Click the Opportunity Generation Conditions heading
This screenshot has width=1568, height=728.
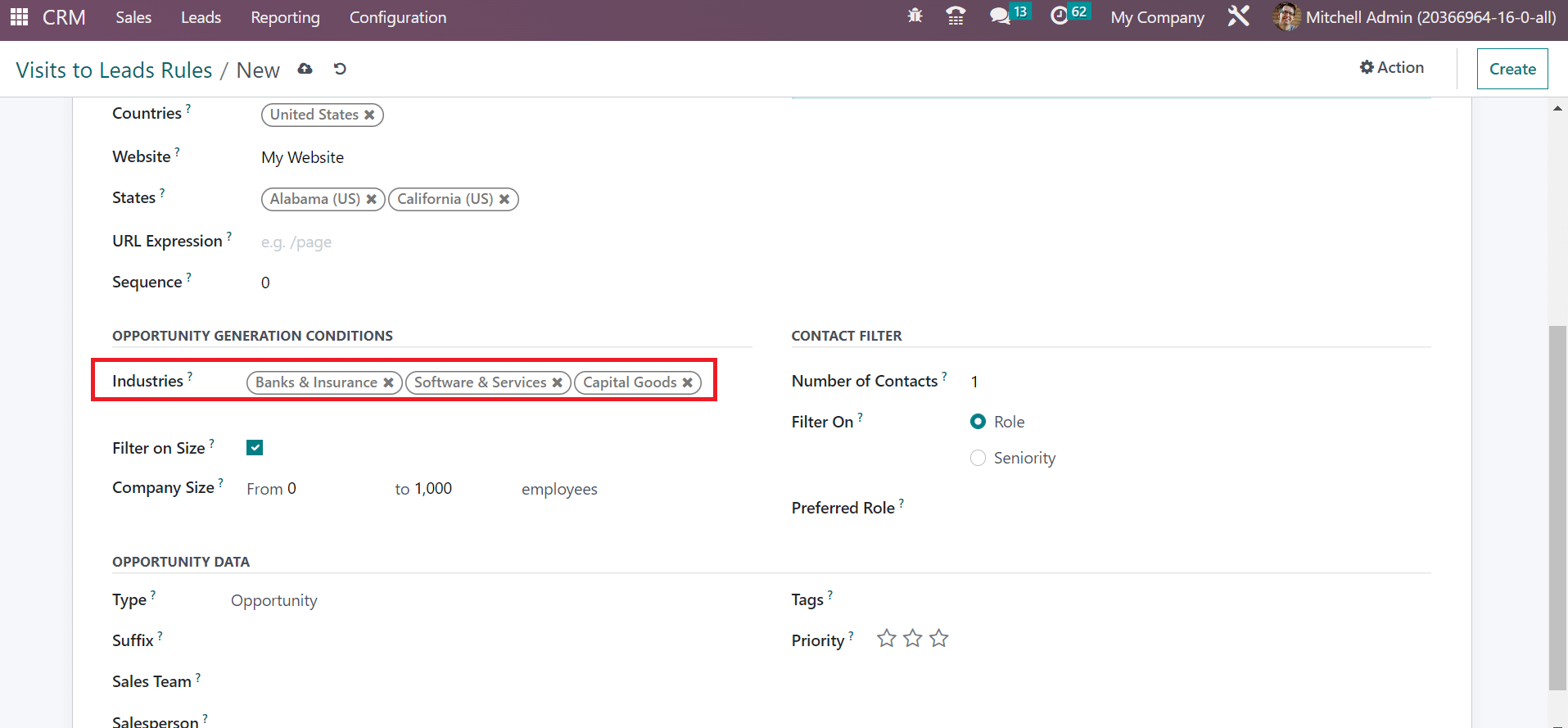252,336
